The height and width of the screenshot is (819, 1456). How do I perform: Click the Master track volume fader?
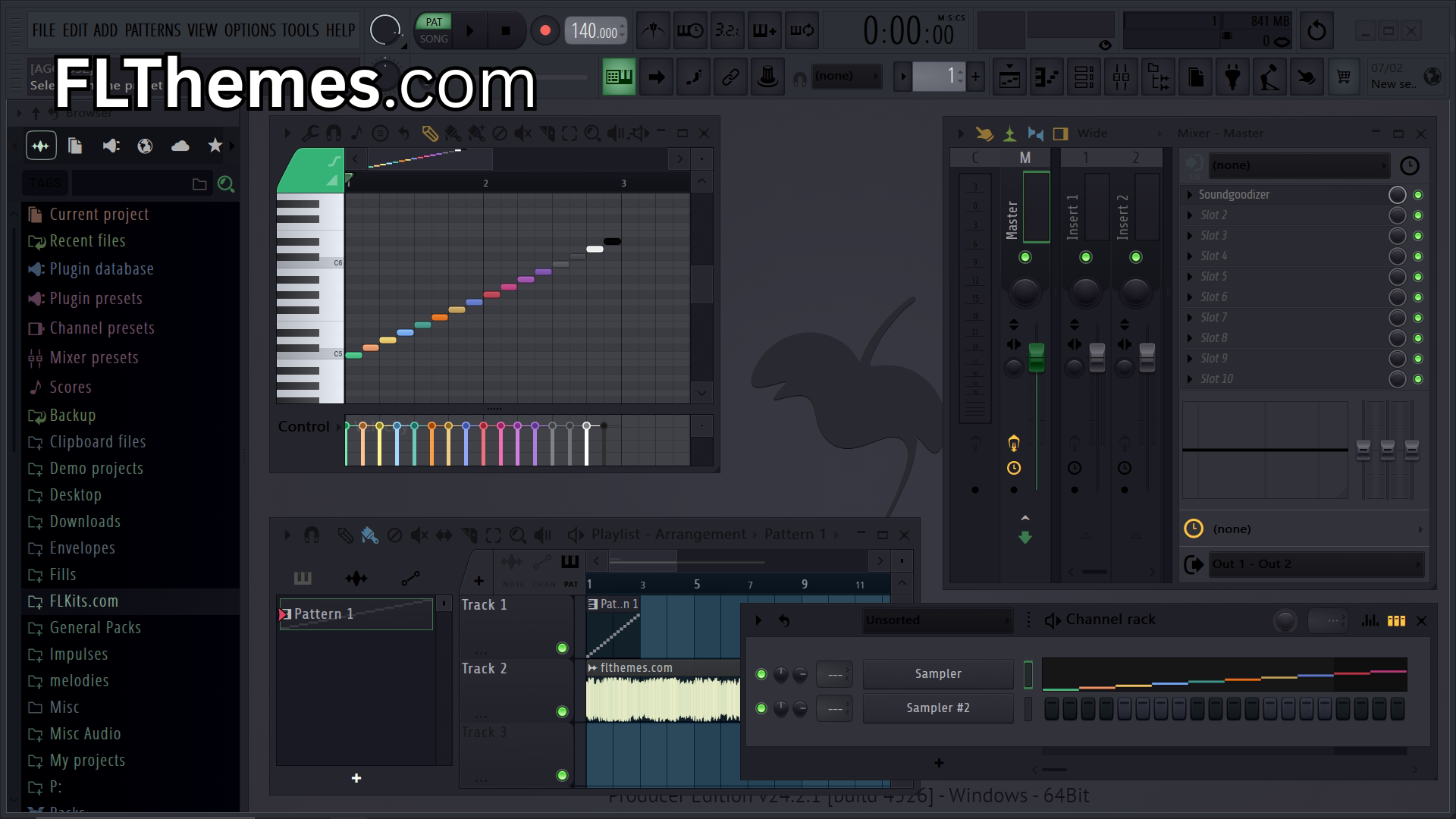point(1036,358)
